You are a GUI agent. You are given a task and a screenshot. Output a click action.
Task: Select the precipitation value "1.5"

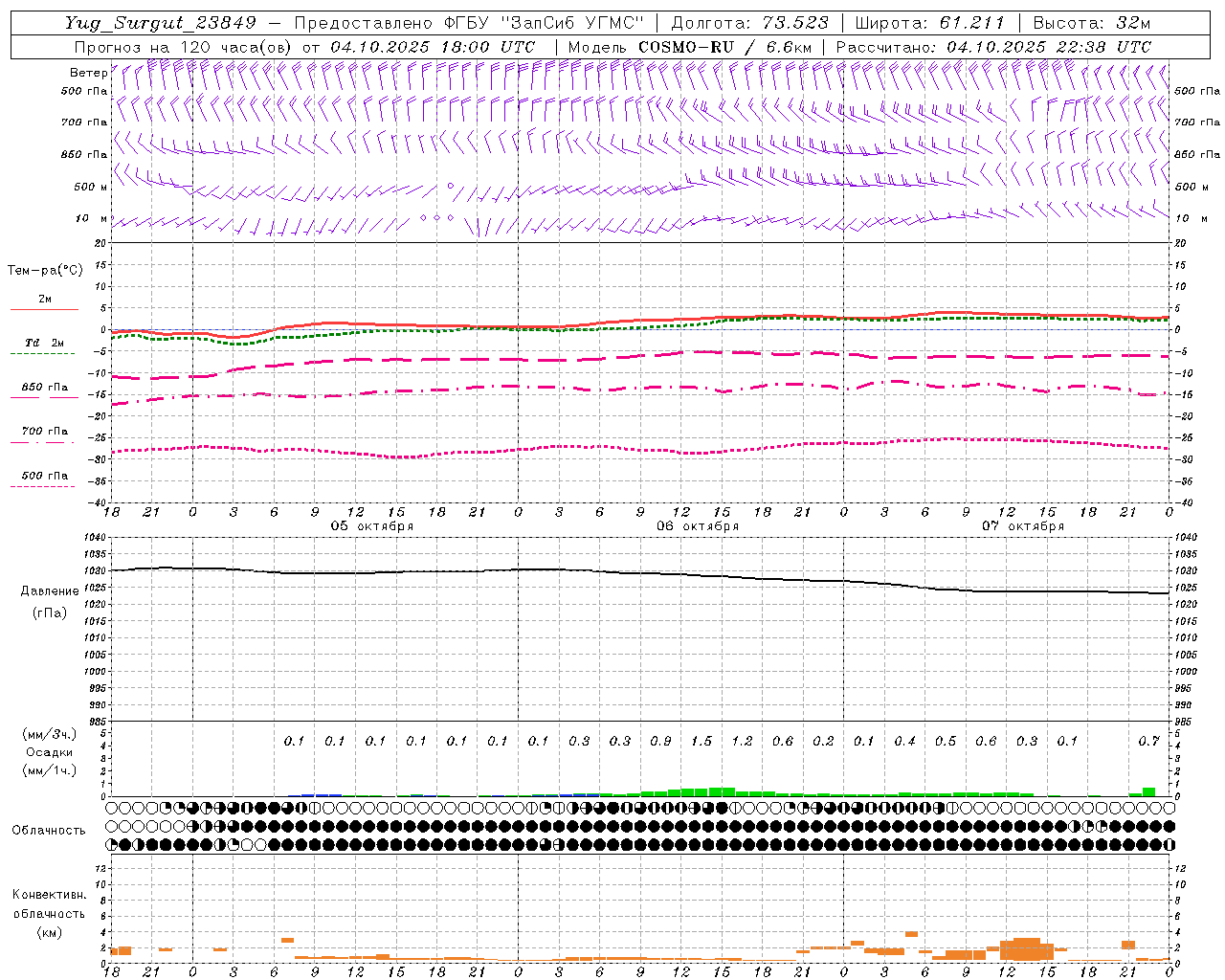702,741
